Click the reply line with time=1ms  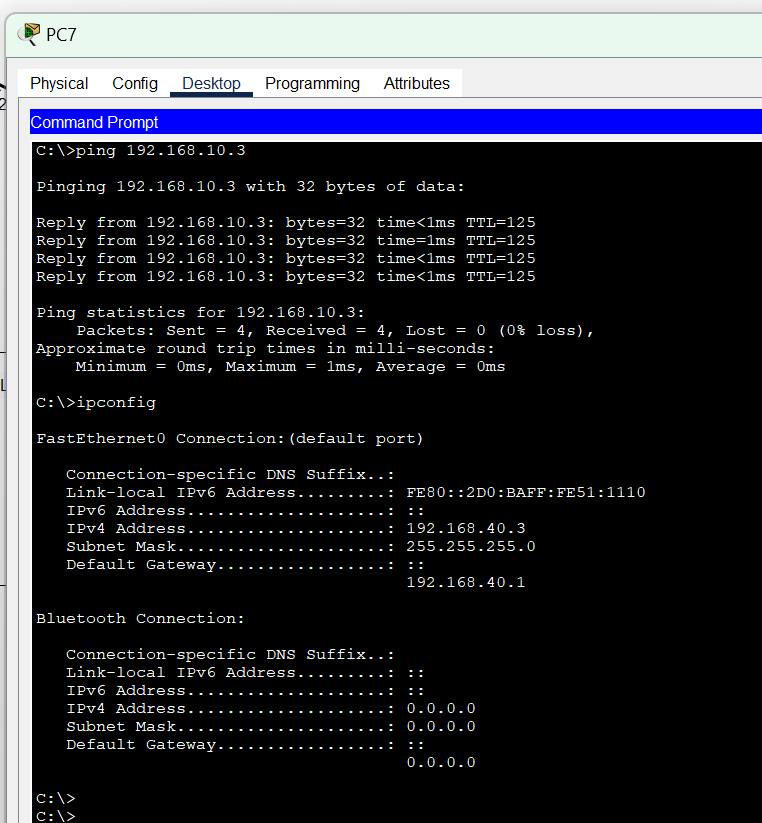click(285, 240)
